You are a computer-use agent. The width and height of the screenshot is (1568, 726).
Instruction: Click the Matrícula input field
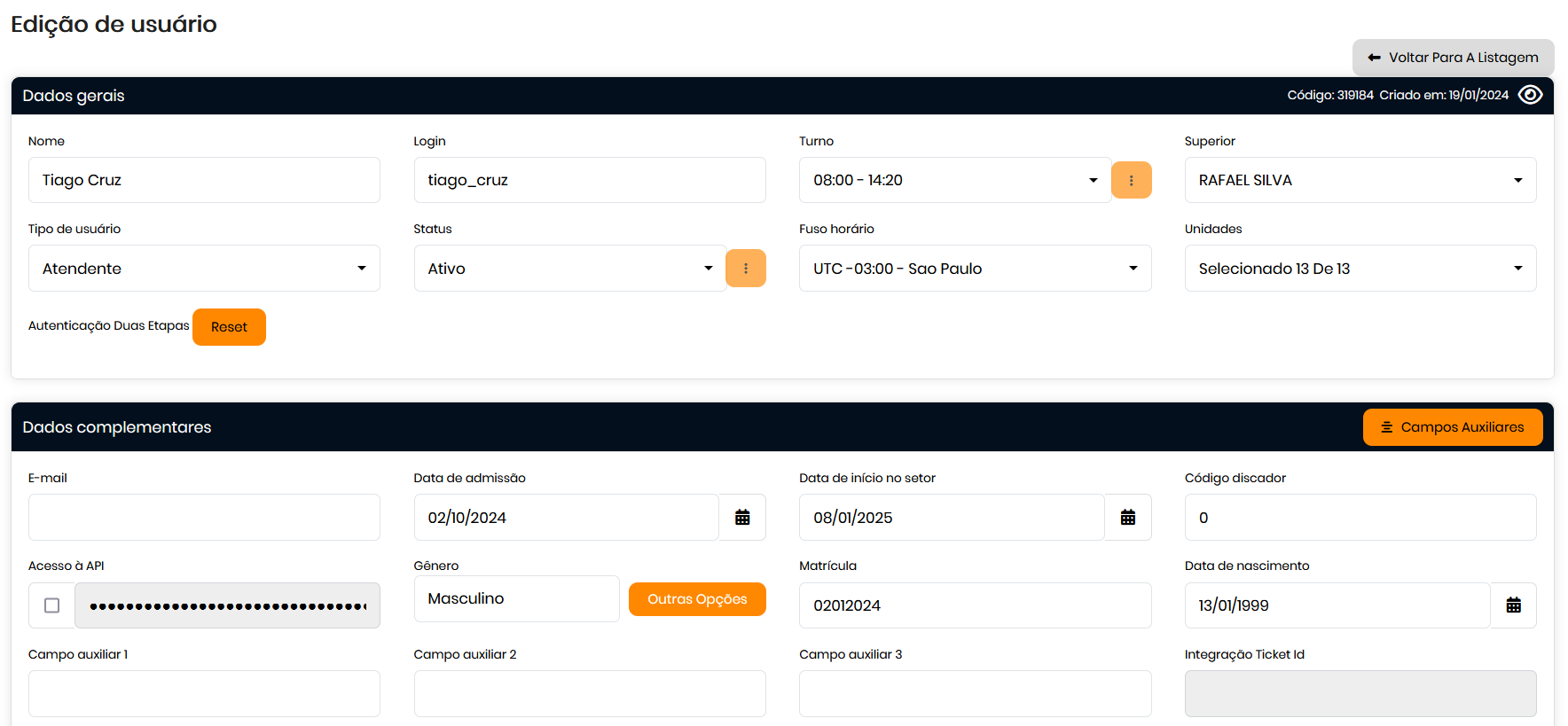click(975, 605)
